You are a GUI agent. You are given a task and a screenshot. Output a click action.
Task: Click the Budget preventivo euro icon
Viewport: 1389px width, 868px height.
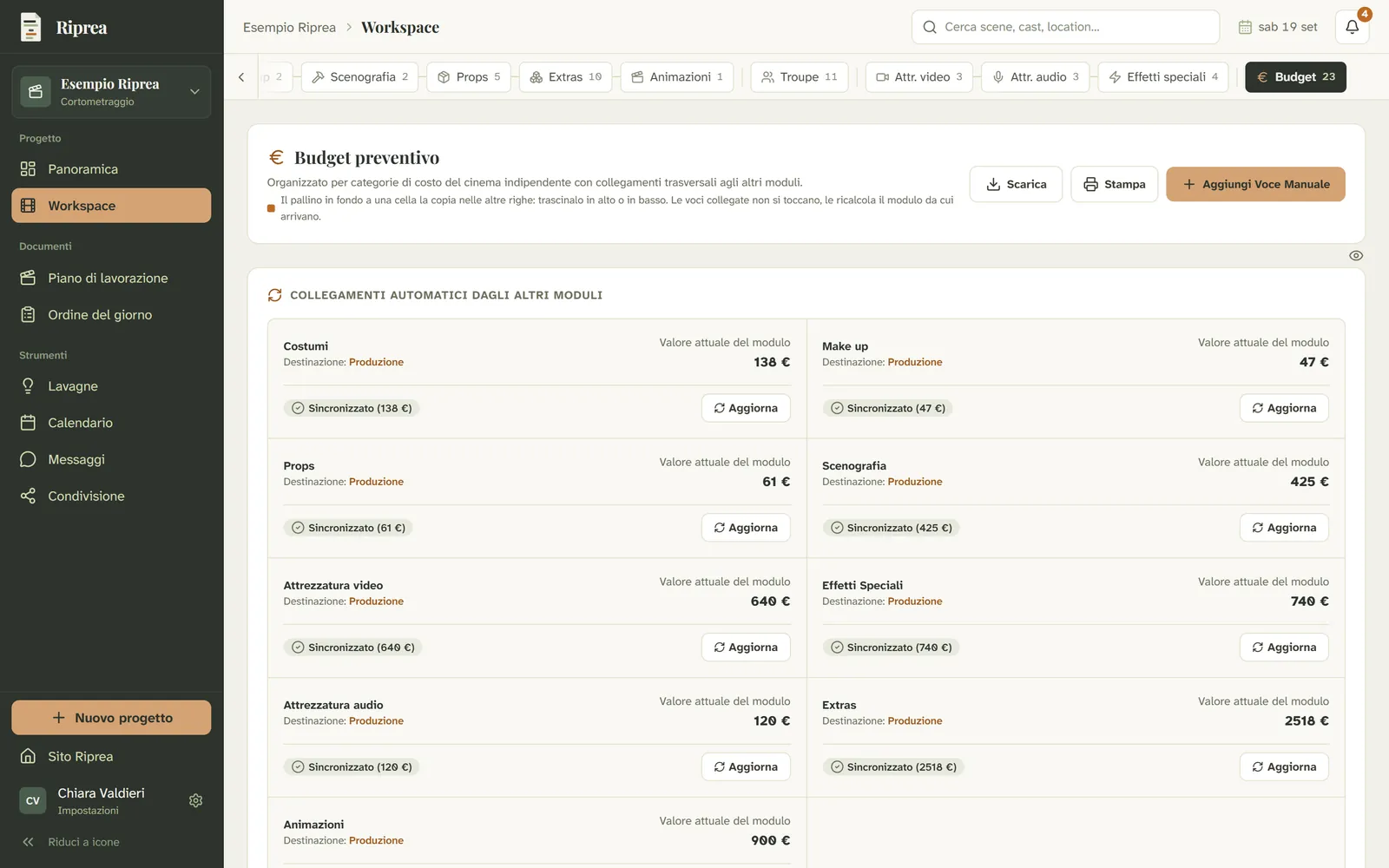coord(276,157)
